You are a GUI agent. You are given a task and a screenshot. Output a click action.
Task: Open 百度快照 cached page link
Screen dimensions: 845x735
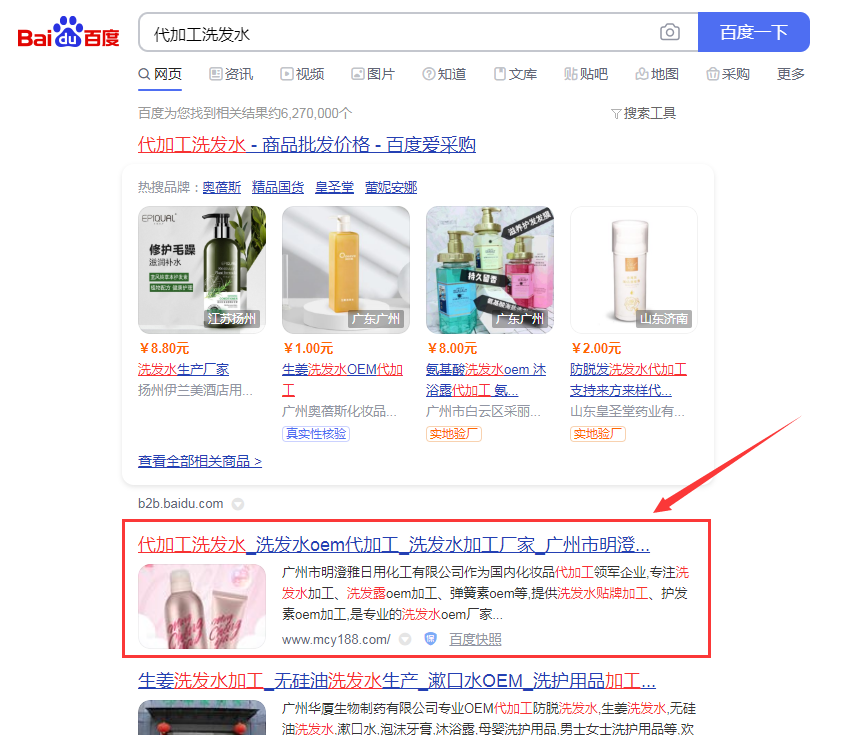coord(475,640)
